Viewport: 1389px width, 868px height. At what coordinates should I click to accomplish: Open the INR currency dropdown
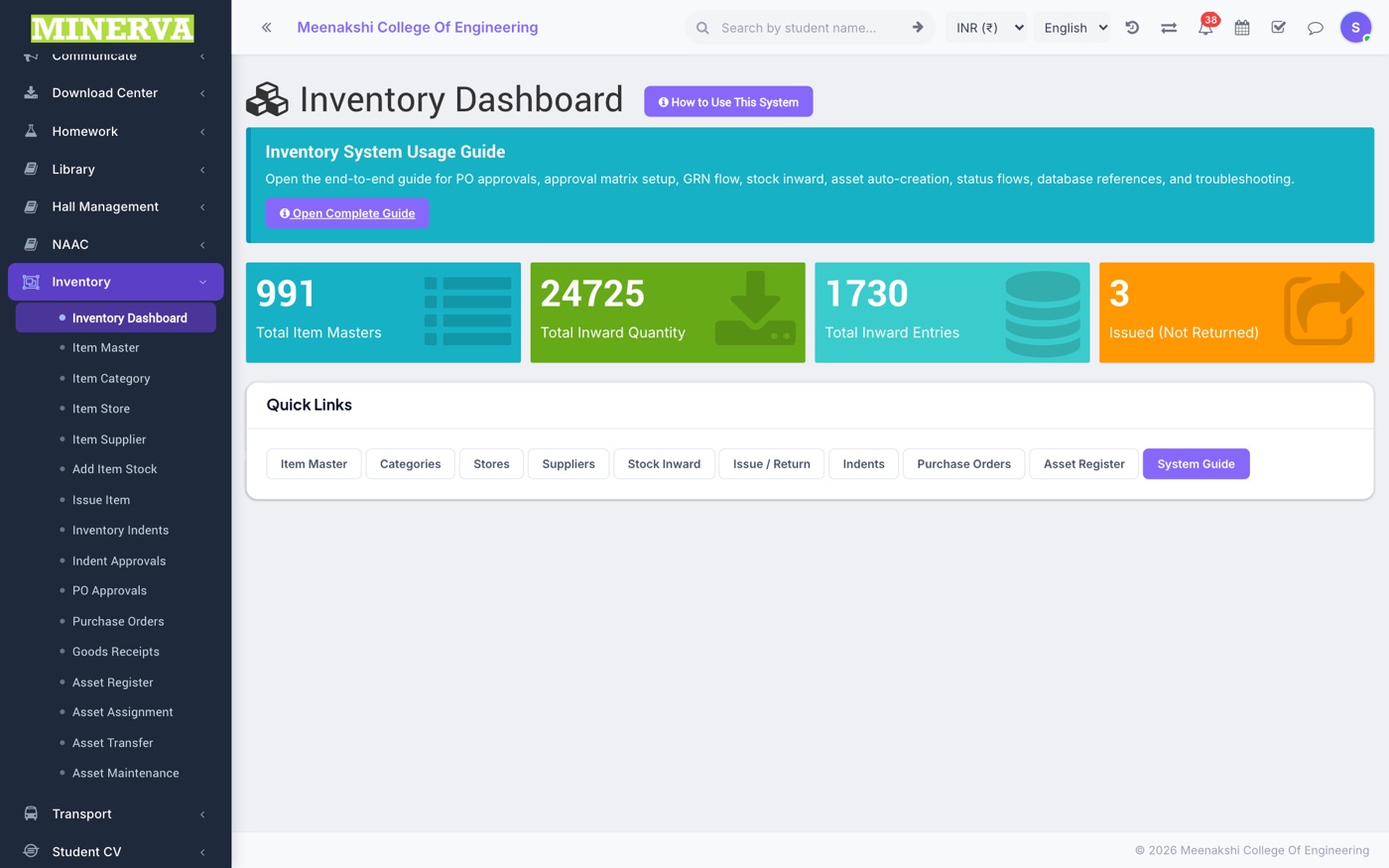click(987, 28)
